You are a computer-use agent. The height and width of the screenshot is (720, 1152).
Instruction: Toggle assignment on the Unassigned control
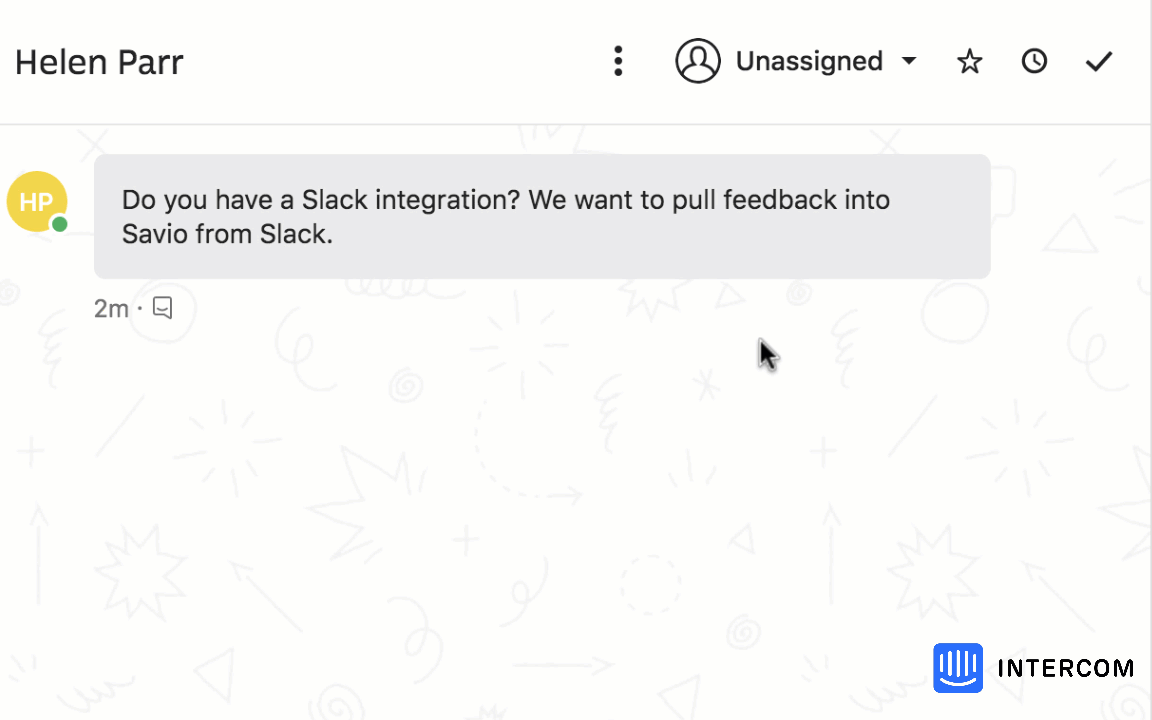tap(809, 61)
